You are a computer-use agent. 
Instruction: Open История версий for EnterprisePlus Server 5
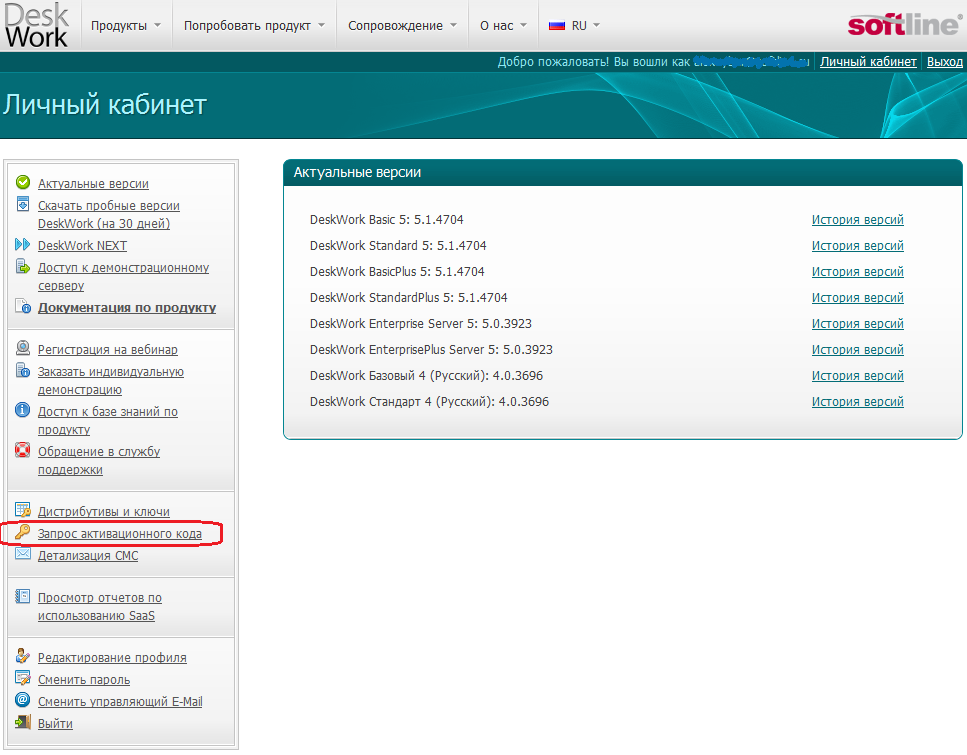(x=857, y=349)
